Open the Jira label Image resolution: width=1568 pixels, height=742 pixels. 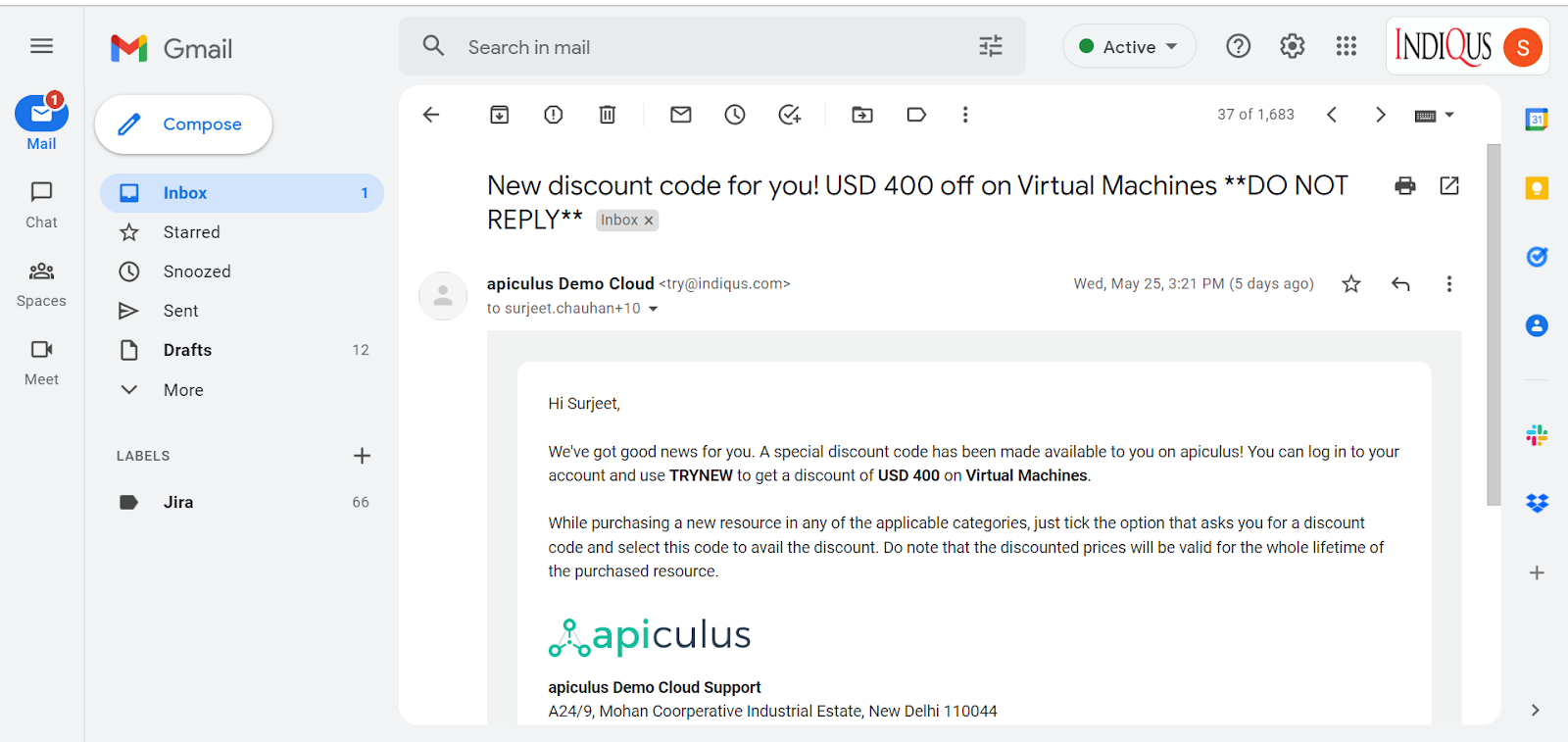179,501
